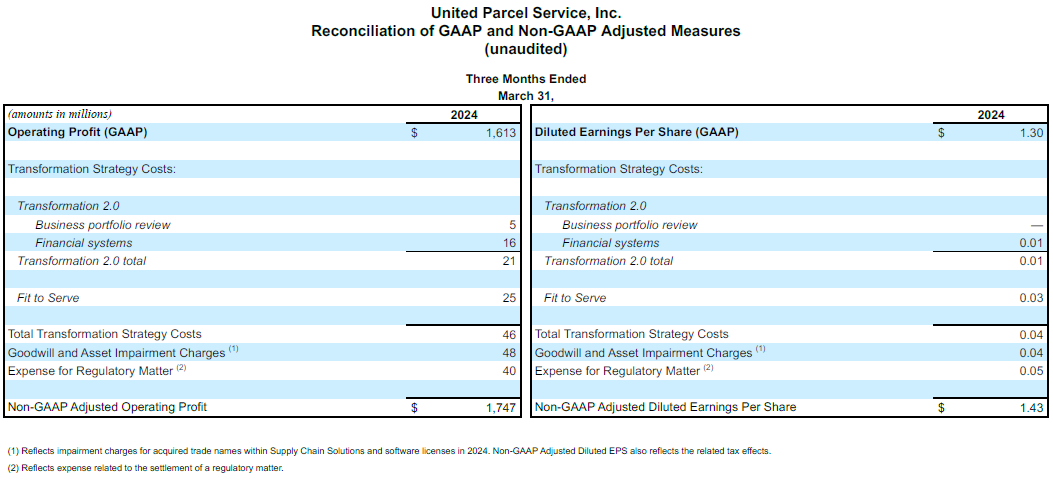Viewport: 1053px width, 480px height.
Task: Click 0.04 value for total transformation costs
Action: click(x=1032, y=334)
